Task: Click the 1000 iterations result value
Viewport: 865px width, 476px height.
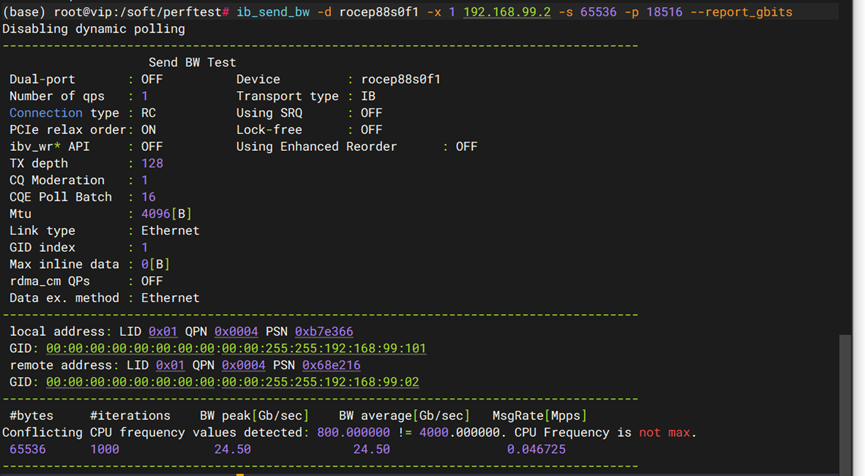Action: coord(104,449)
